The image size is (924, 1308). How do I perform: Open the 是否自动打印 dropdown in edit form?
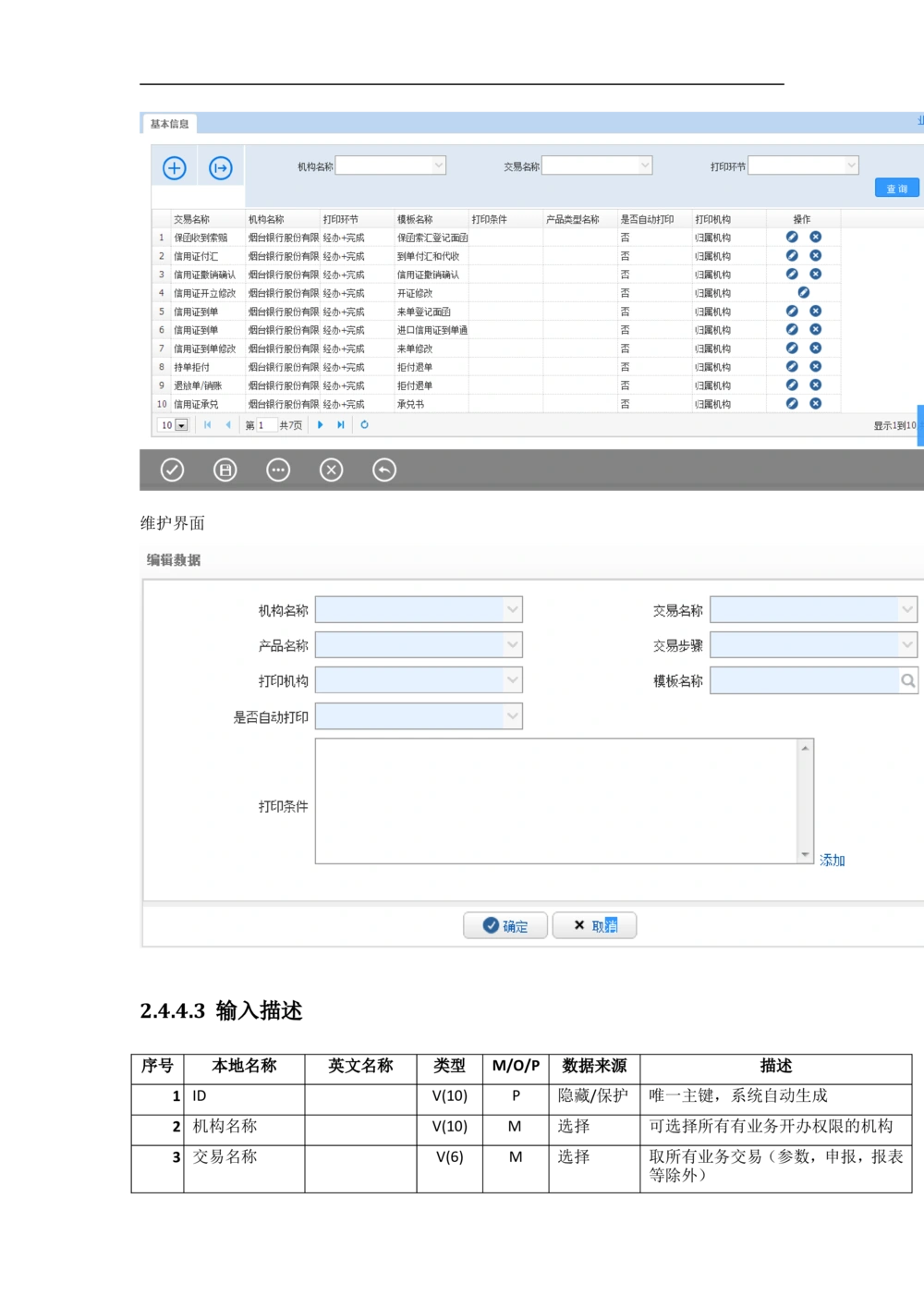pyautogui.click(x=513, y=716)
